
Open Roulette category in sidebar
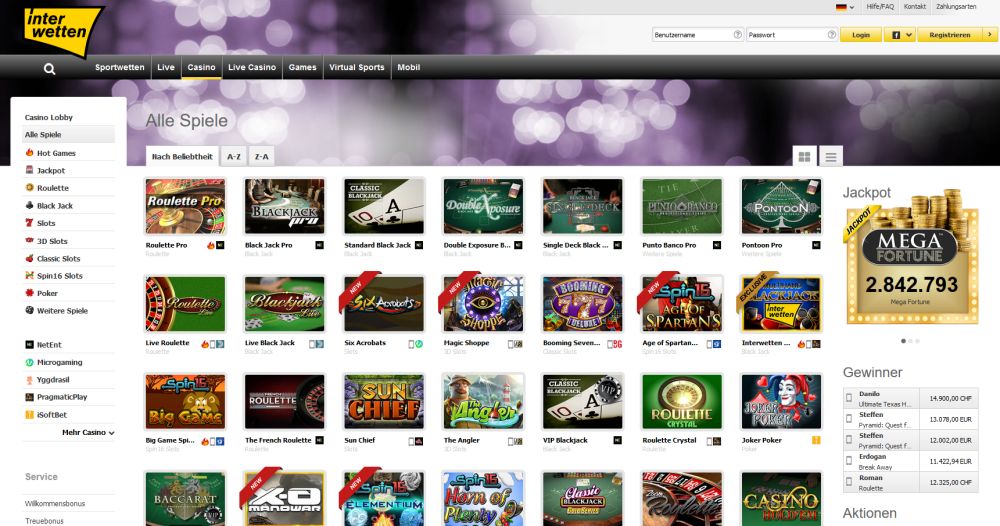53,188
